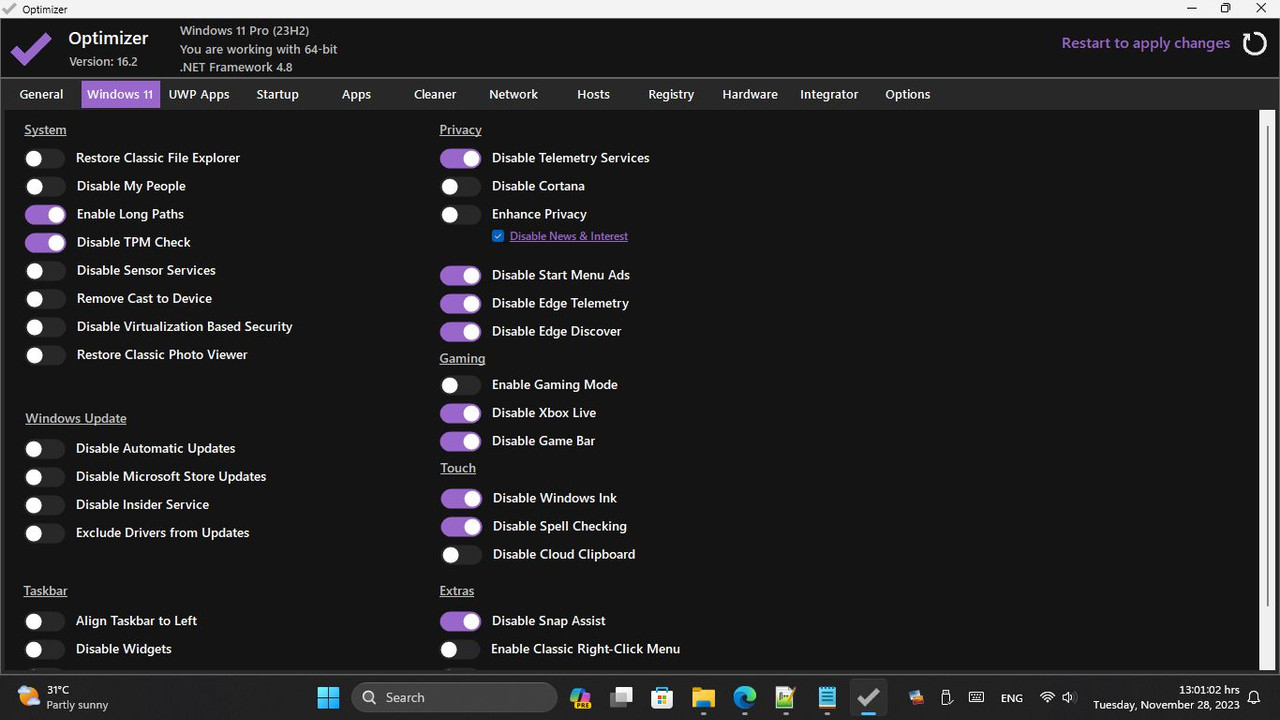Enable Gaming Mode
The height and width of the screenshot is (720, 1280).
[460, 384]
